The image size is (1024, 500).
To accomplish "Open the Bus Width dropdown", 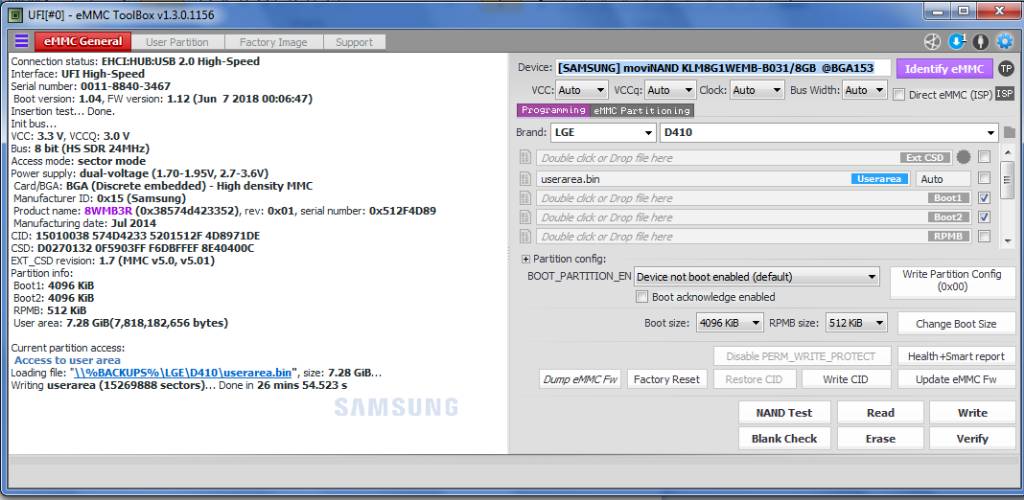I will (x=865, y=90).
